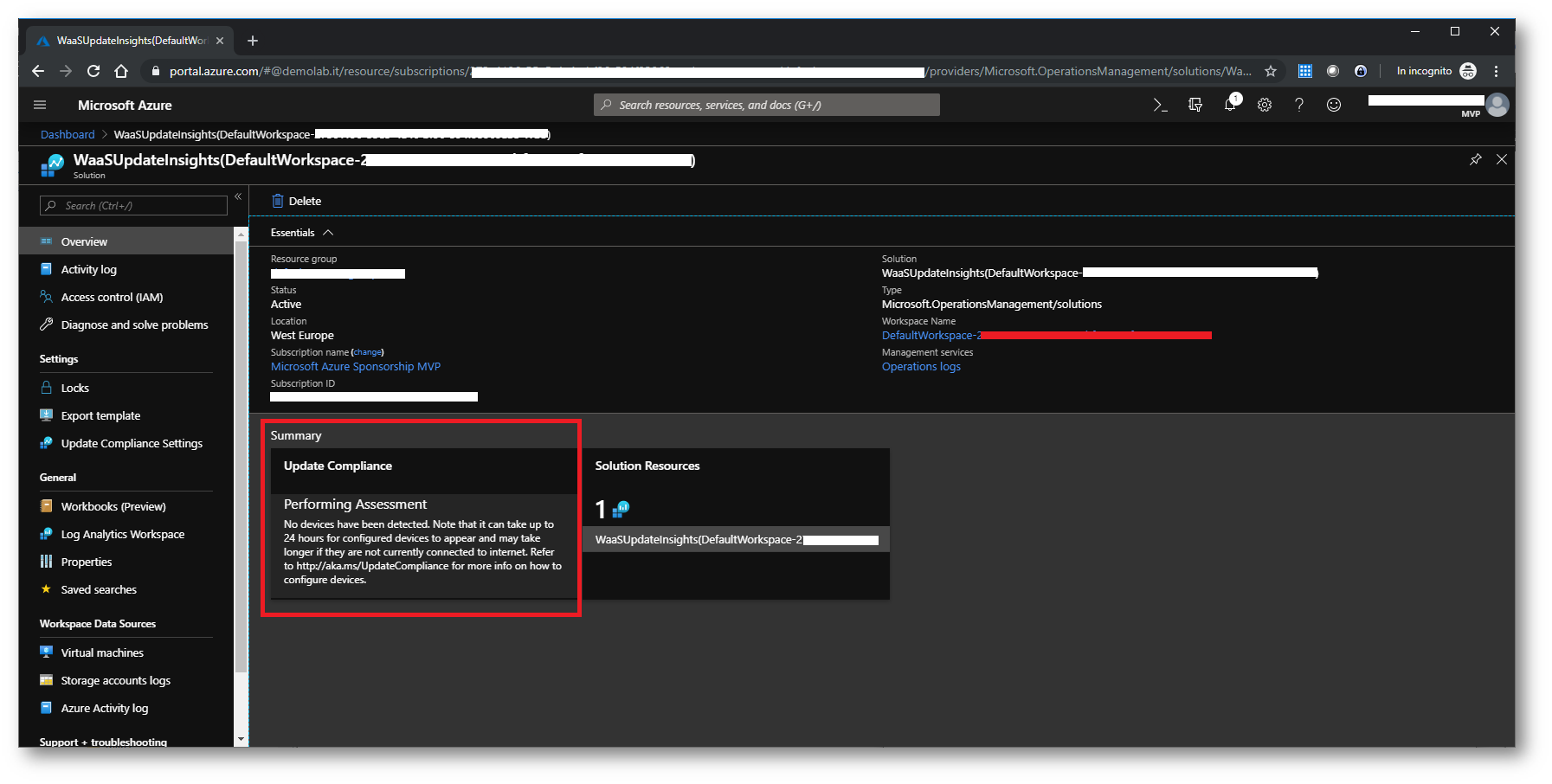
Task: Open a new browser tab
Action: [253, 41]
